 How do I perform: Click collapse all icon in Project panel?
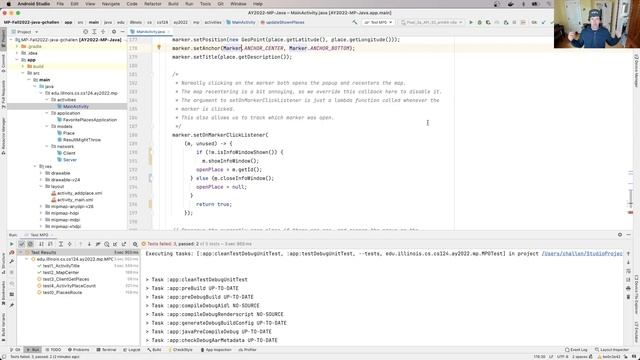click(103, 31)
